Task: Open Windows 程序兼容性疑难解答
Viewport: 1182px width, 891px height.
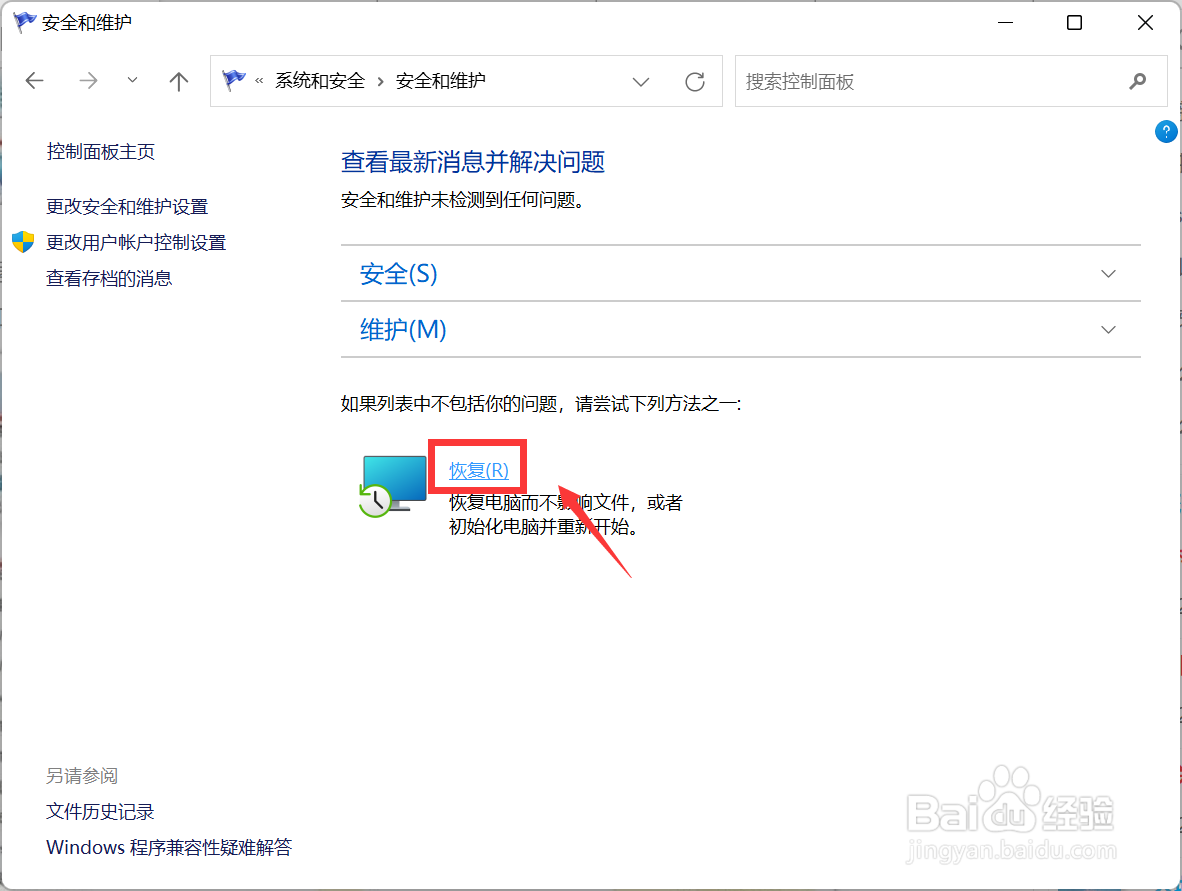Action: click(169, 847)
